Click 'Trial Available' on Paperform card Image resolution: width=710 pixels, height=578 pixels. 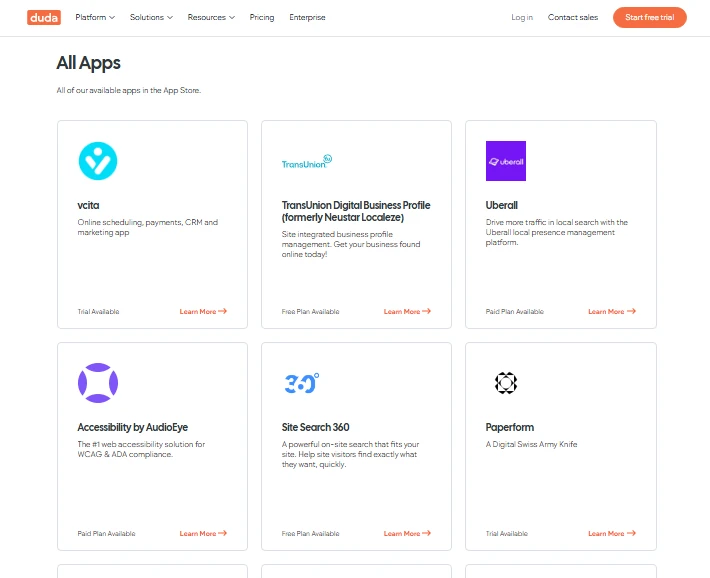coord(507,534)
